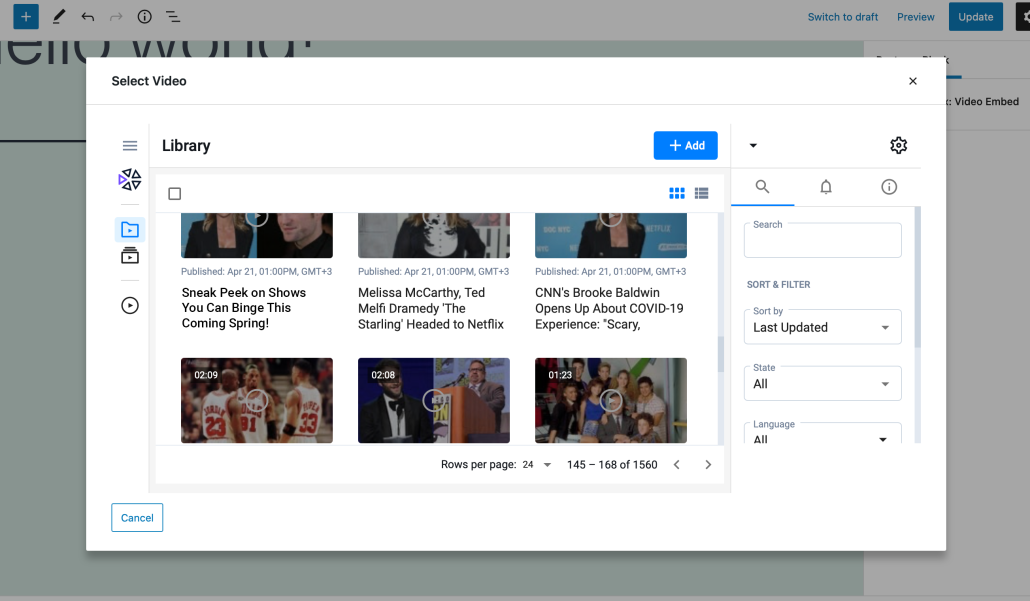Viewport: 1030px width, 601px height.
Task: Open the playlists stack icon in sidebar
Action: 130,256
